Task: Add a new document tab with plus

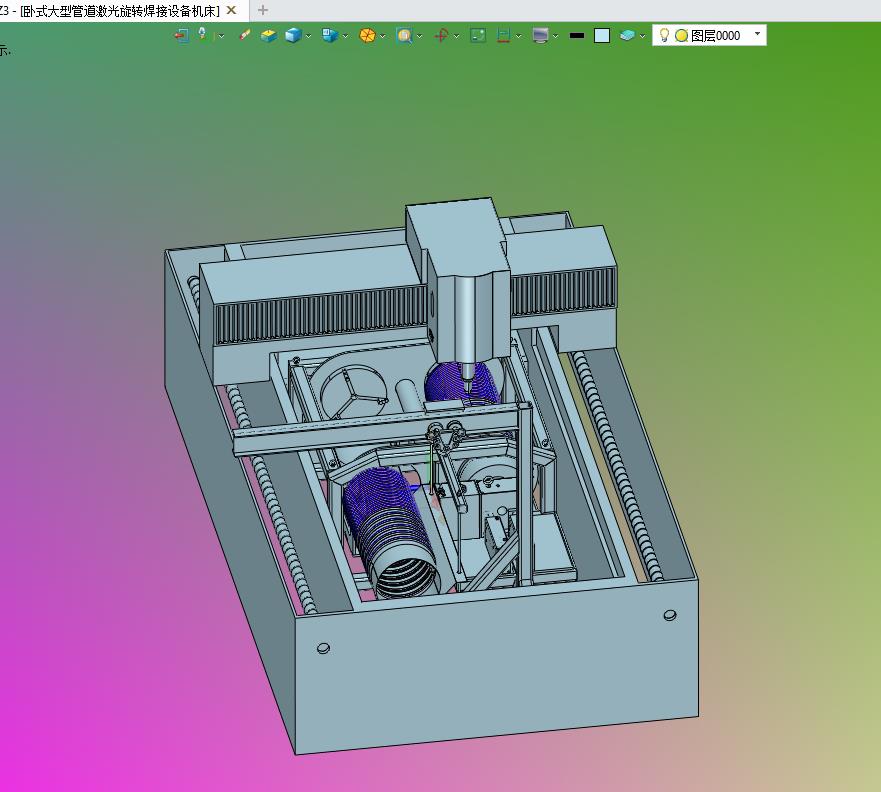Action: pyautogui.click(x=262, y=10)
